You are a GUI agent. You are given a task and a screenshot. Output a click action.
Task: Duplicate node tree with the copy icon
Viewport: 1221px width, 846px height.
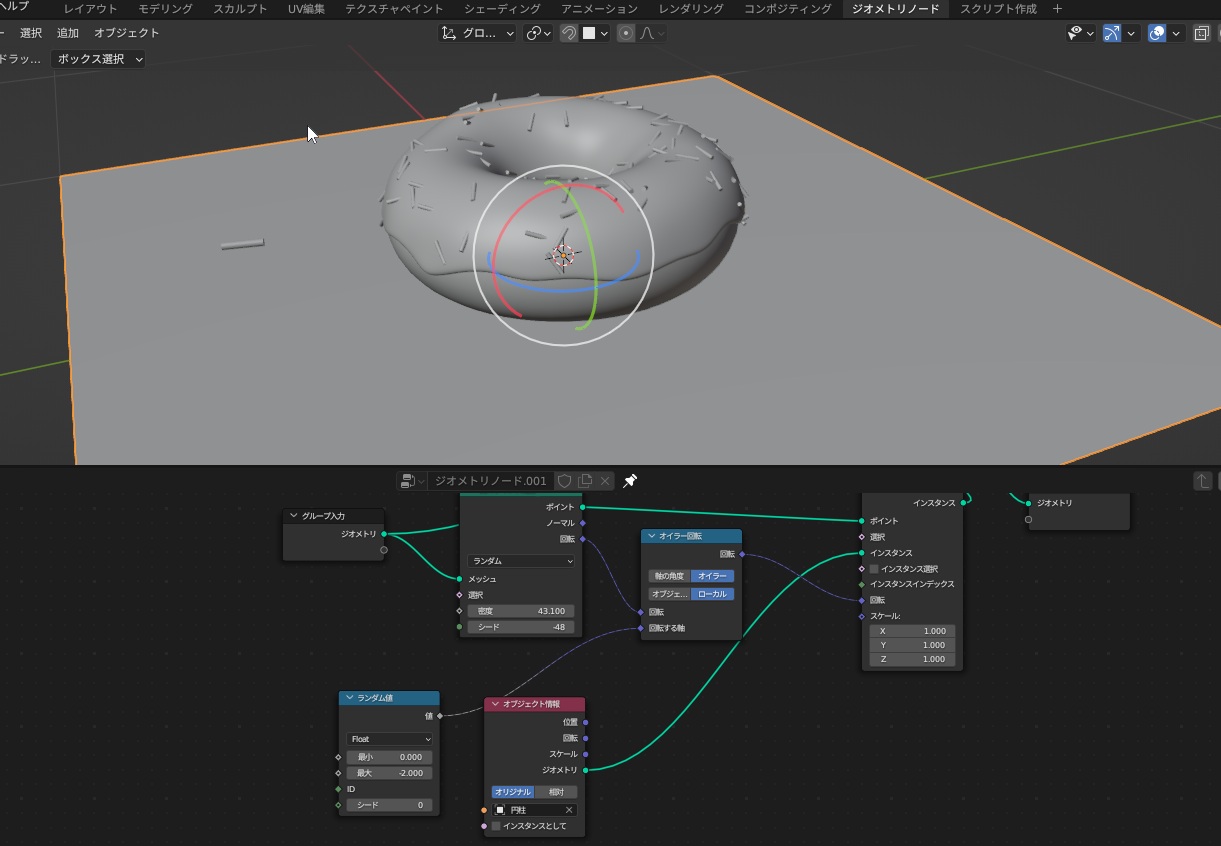(x=586, y=481)
